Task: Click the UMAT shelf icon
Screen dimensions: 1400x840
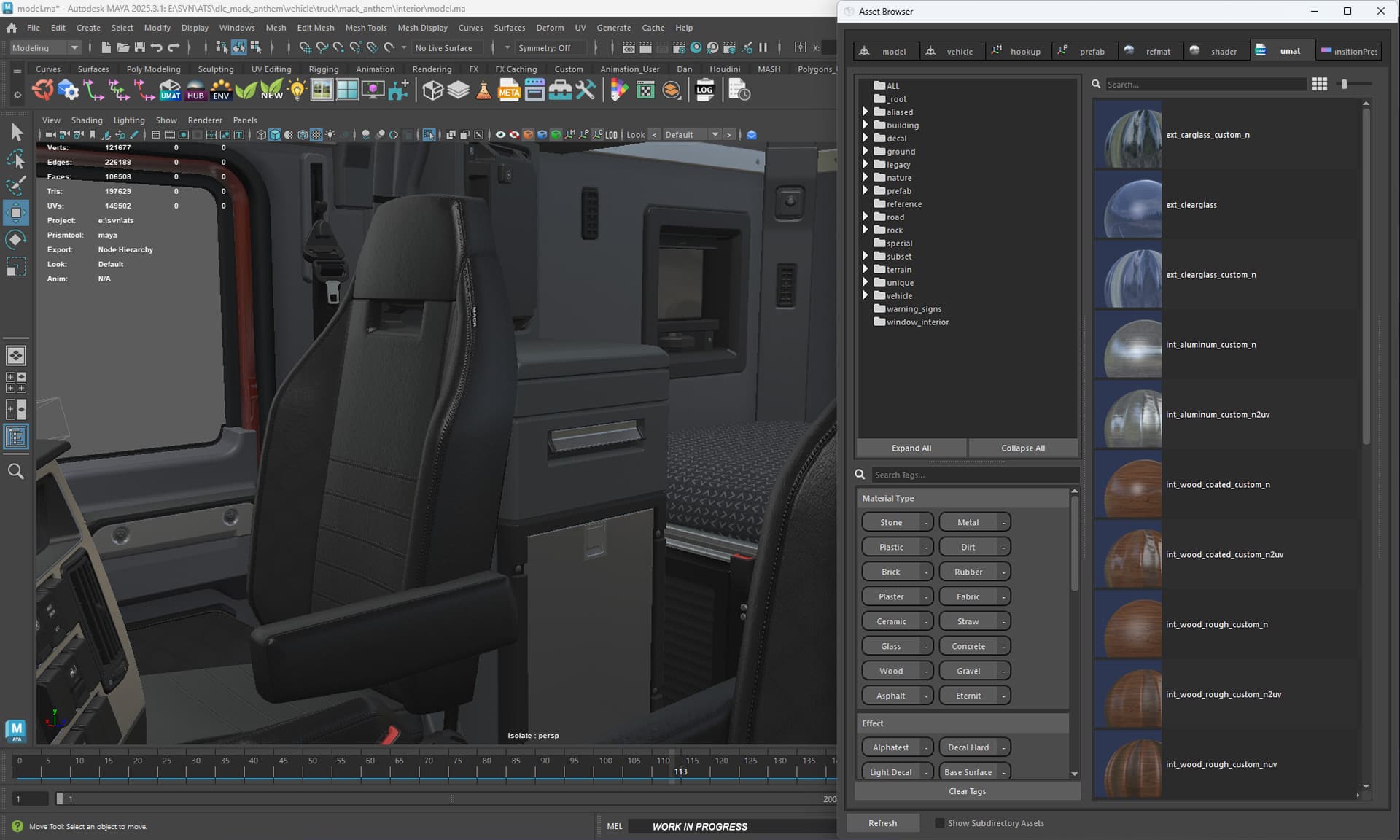Action: coord(170,90)
